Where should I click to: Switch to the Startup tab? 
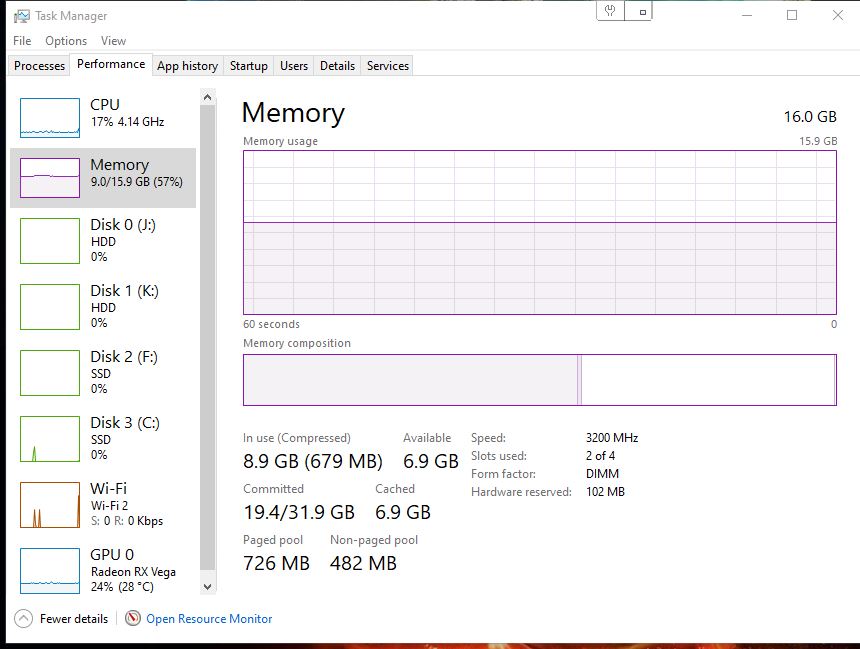tap(248, 66)
